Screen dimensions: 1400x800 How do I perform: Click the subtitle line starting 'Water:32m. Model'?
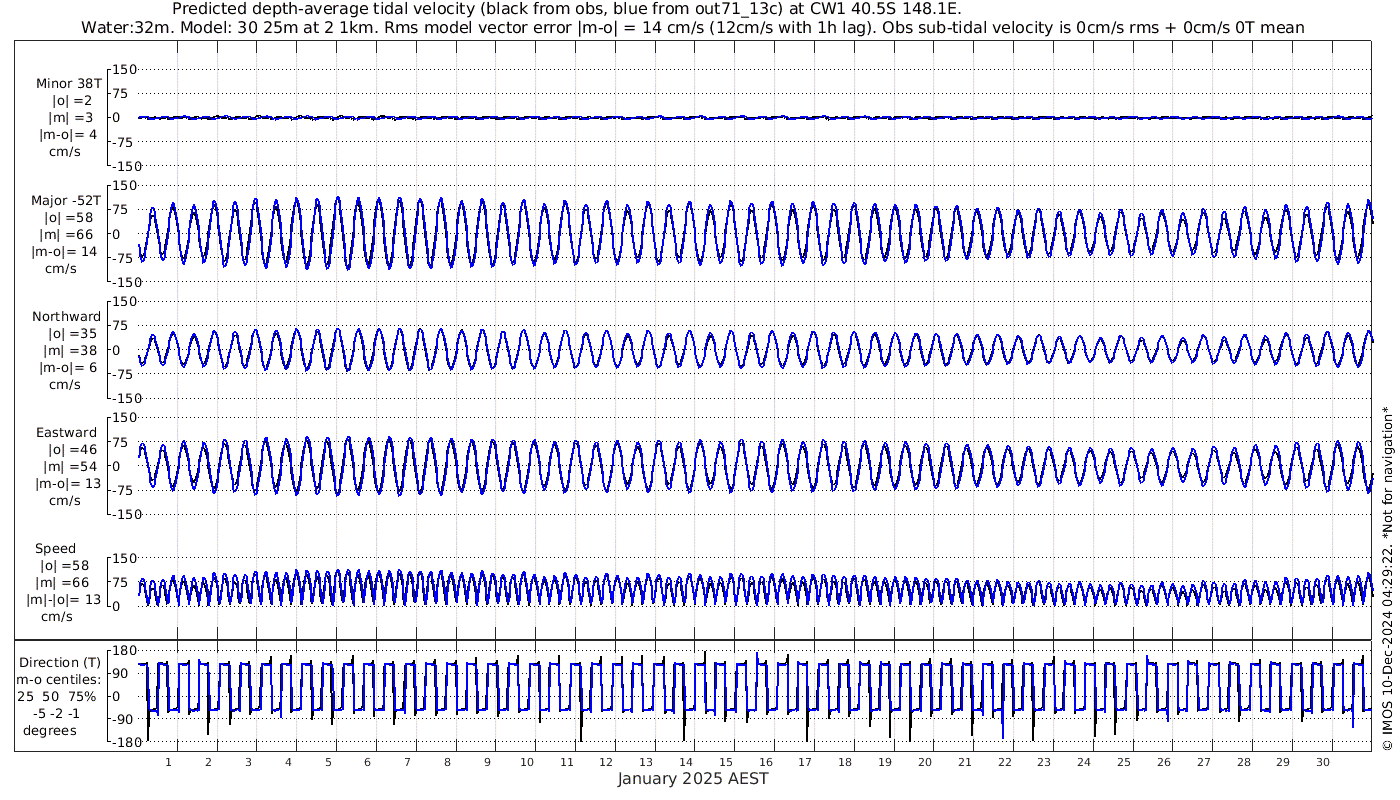pyautogui.click(x=693, y=27)
